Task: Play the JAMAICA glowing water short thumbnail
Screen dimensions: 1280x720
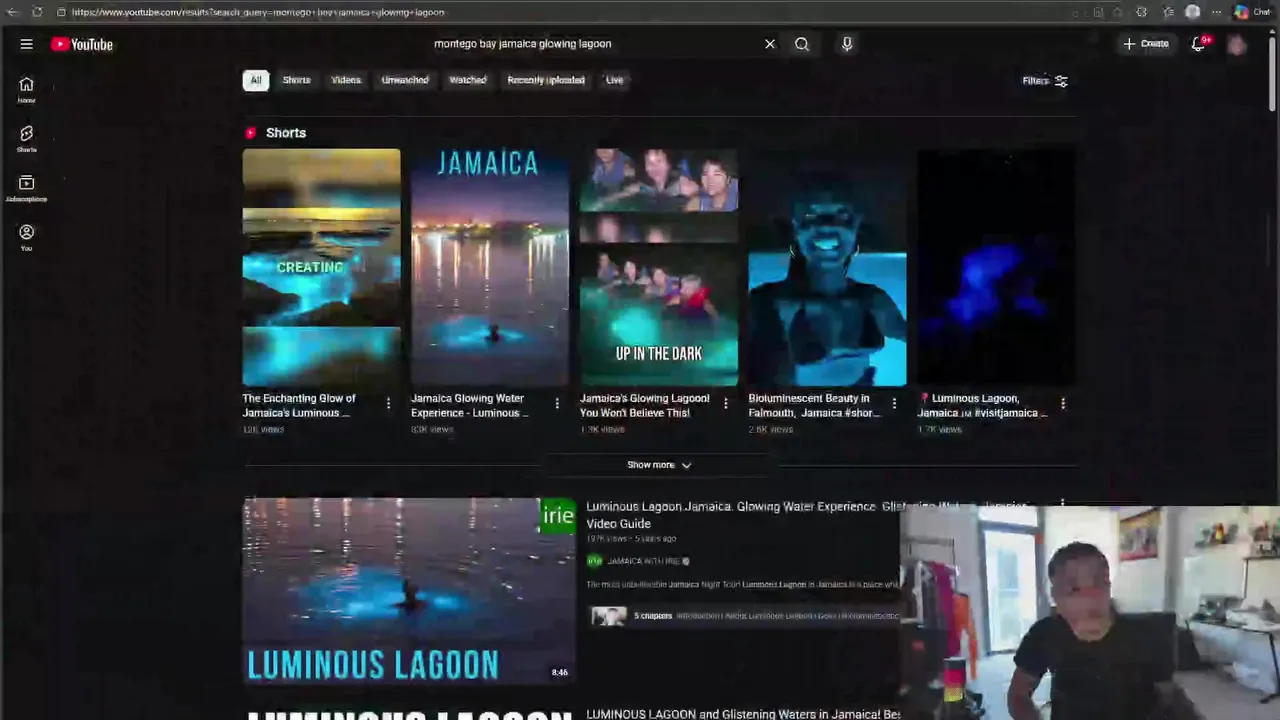Action: [490, 268]
